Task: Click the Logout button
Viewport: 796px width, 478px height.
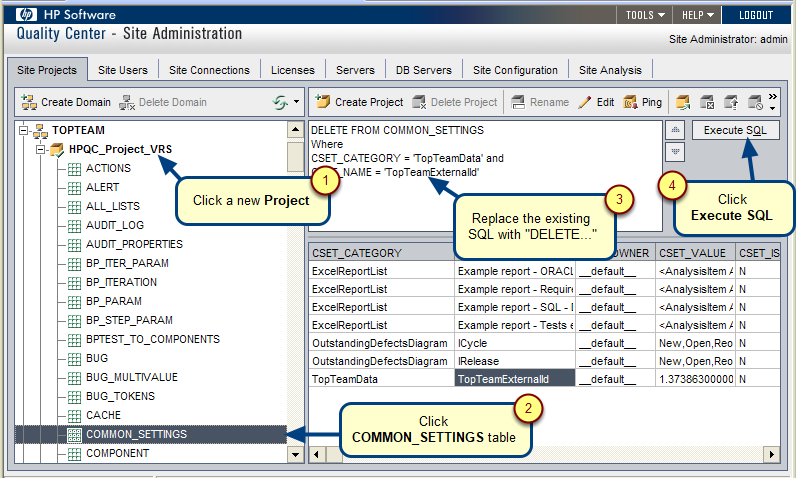Action: tap(755, 15)
